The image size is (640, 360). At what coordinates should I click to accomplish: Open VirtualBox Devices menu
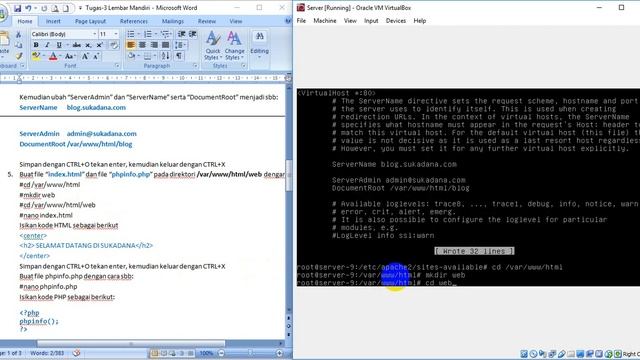(396, 21)
